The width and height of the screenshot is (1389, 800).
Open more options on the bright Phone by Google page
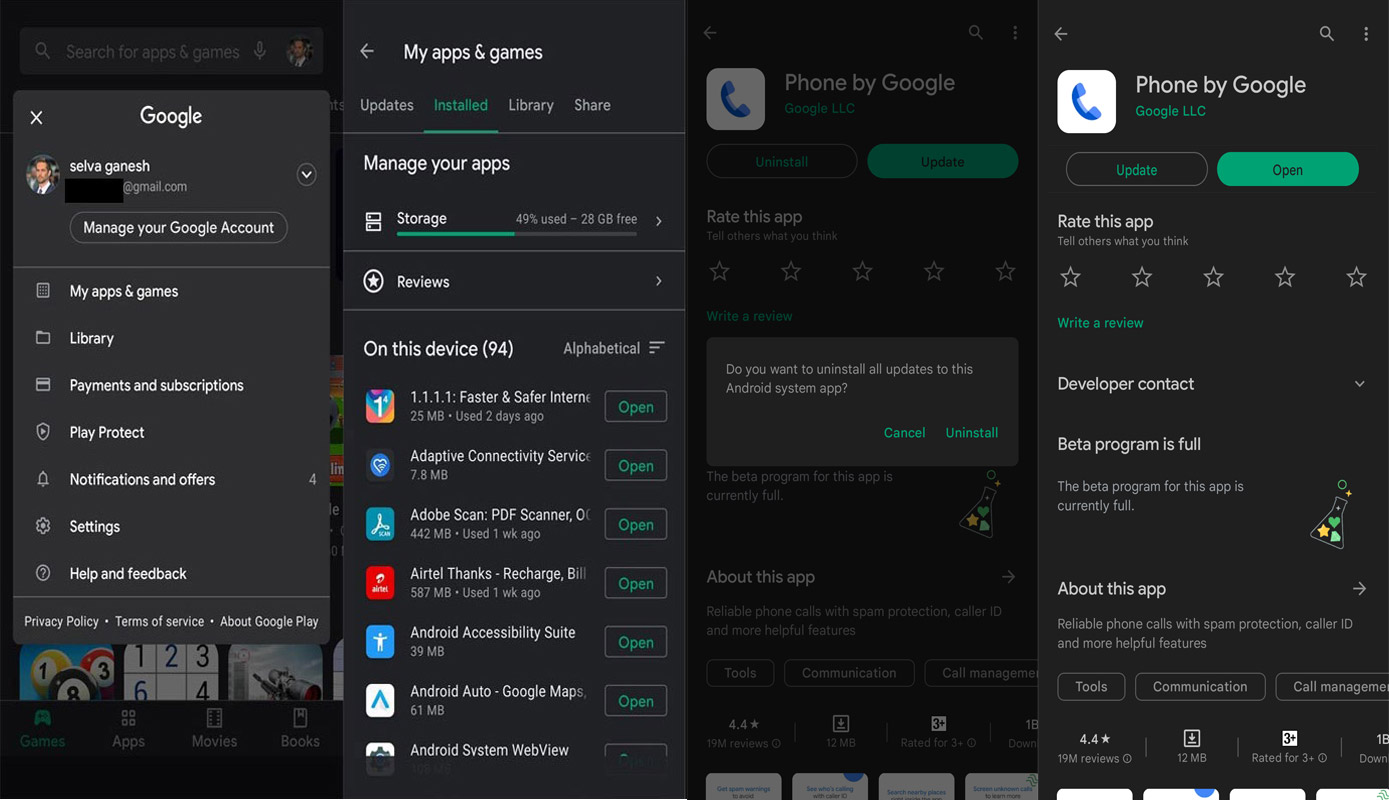tap(1366, 34)
